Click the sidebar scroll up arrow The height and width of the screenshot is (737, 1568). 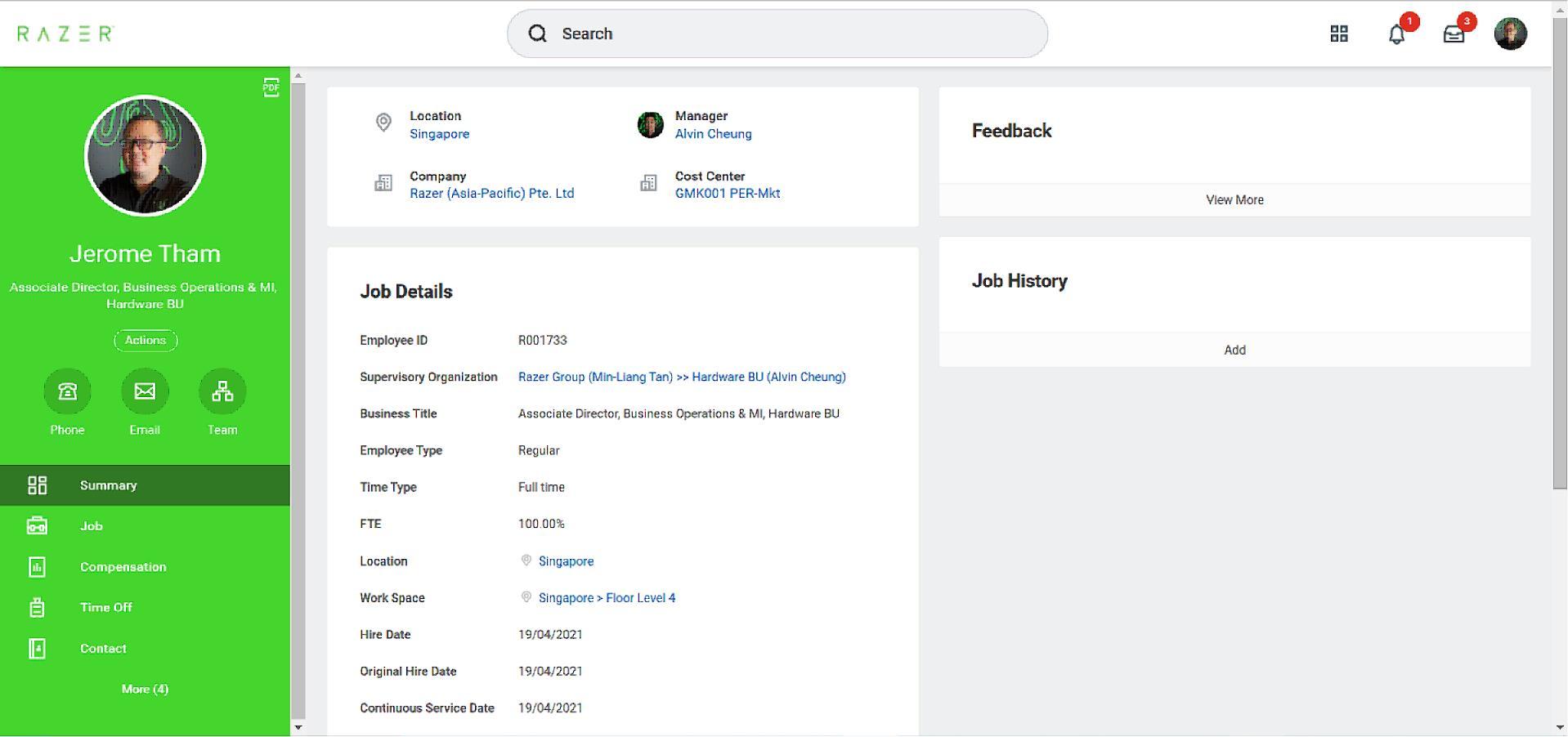tap(298, 76)
